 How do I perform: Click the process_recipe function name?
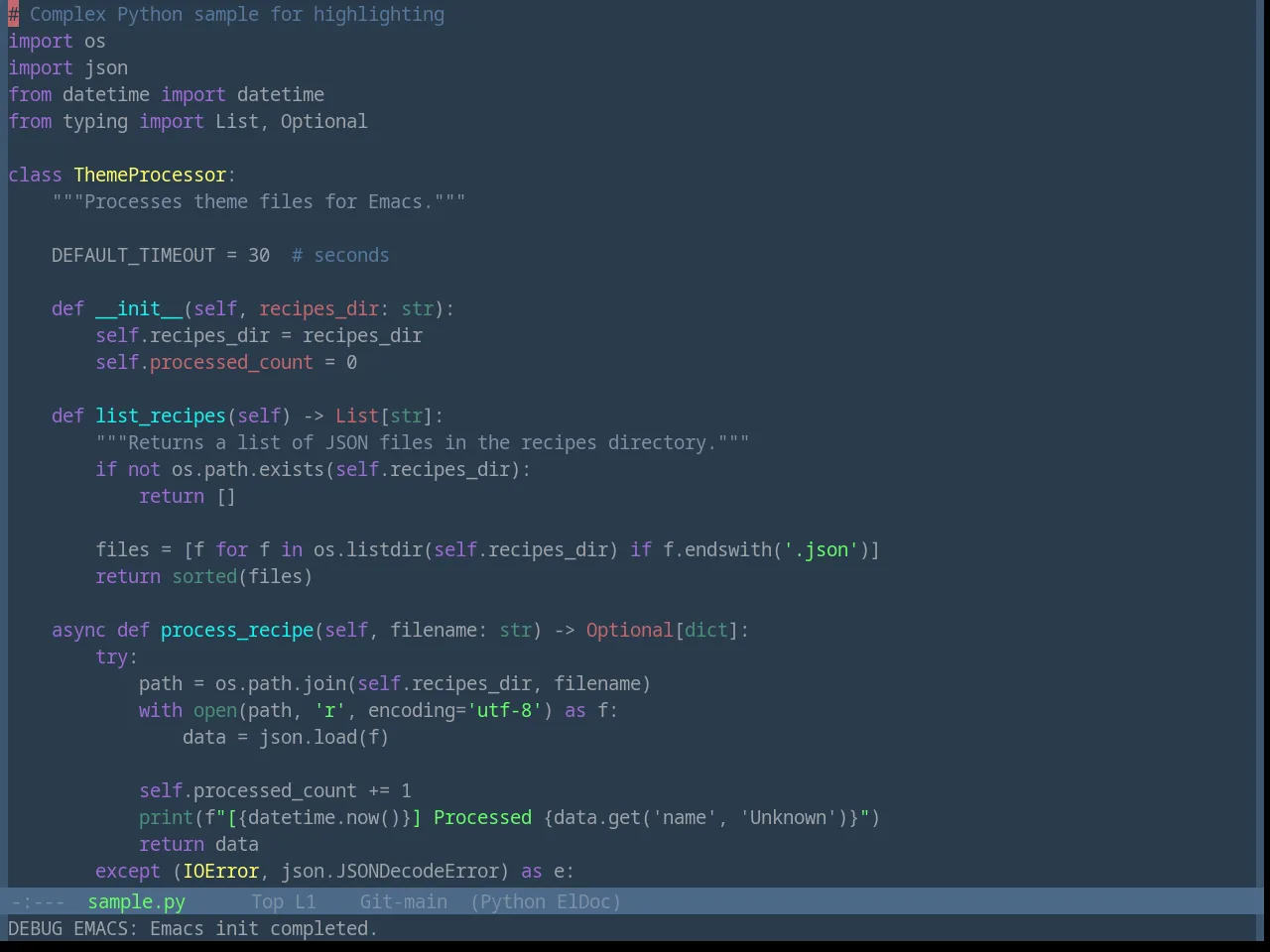237,630
